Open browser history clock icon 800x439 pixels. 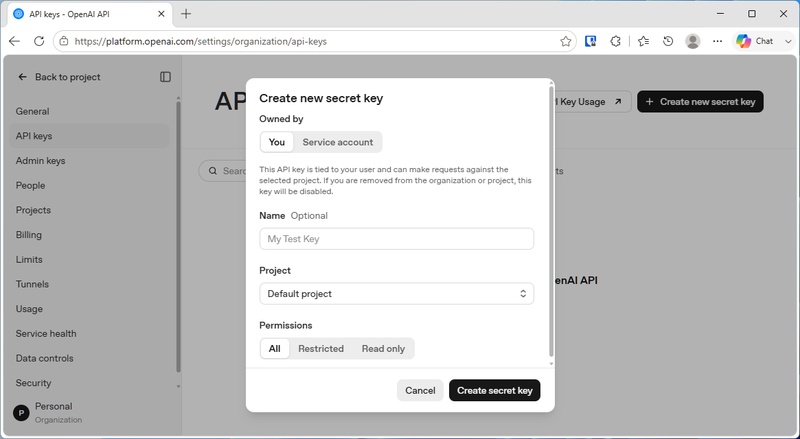[668, 41]
